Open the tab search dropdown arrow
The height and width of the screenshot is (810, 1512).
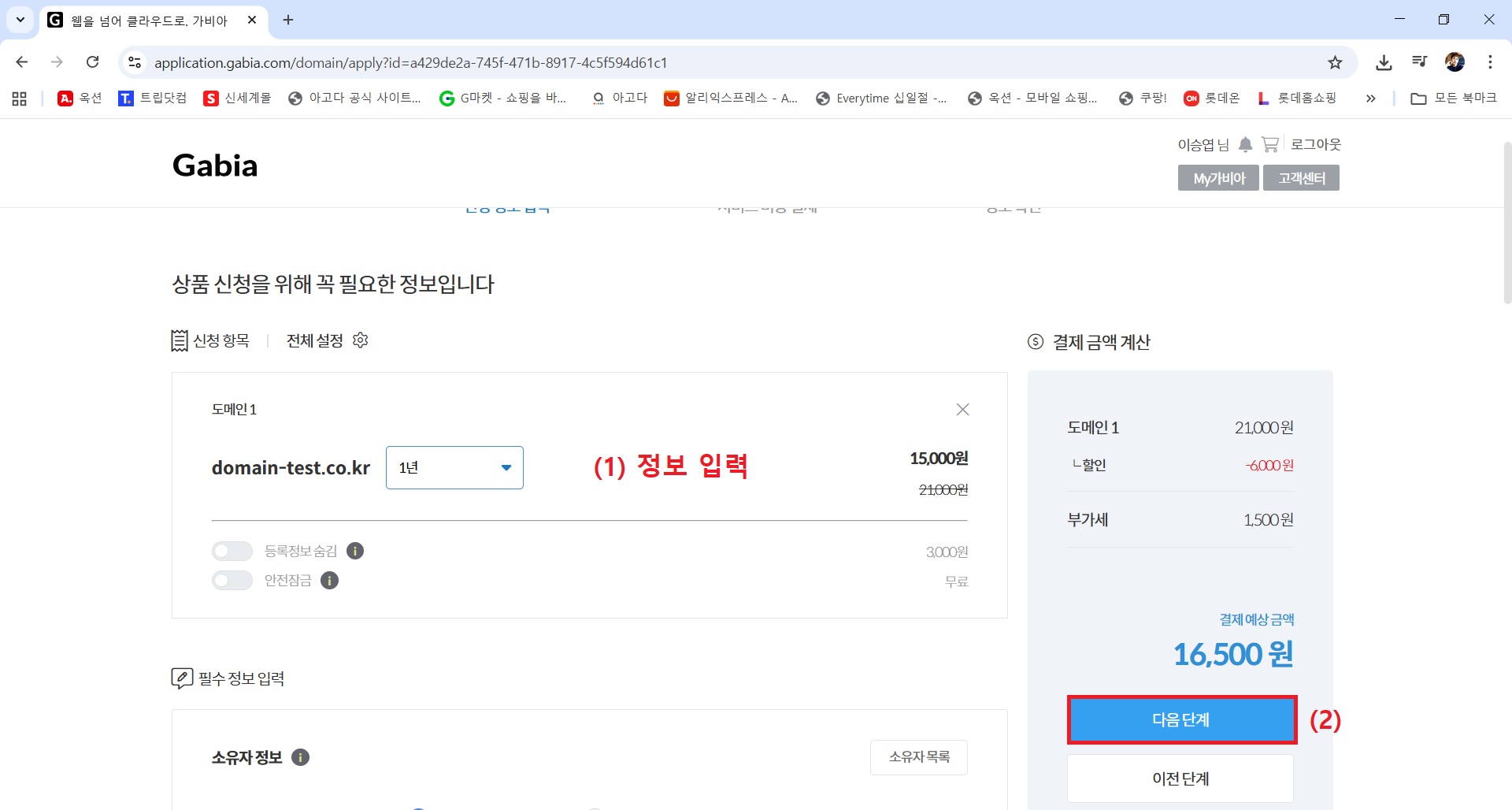point(20,20)
